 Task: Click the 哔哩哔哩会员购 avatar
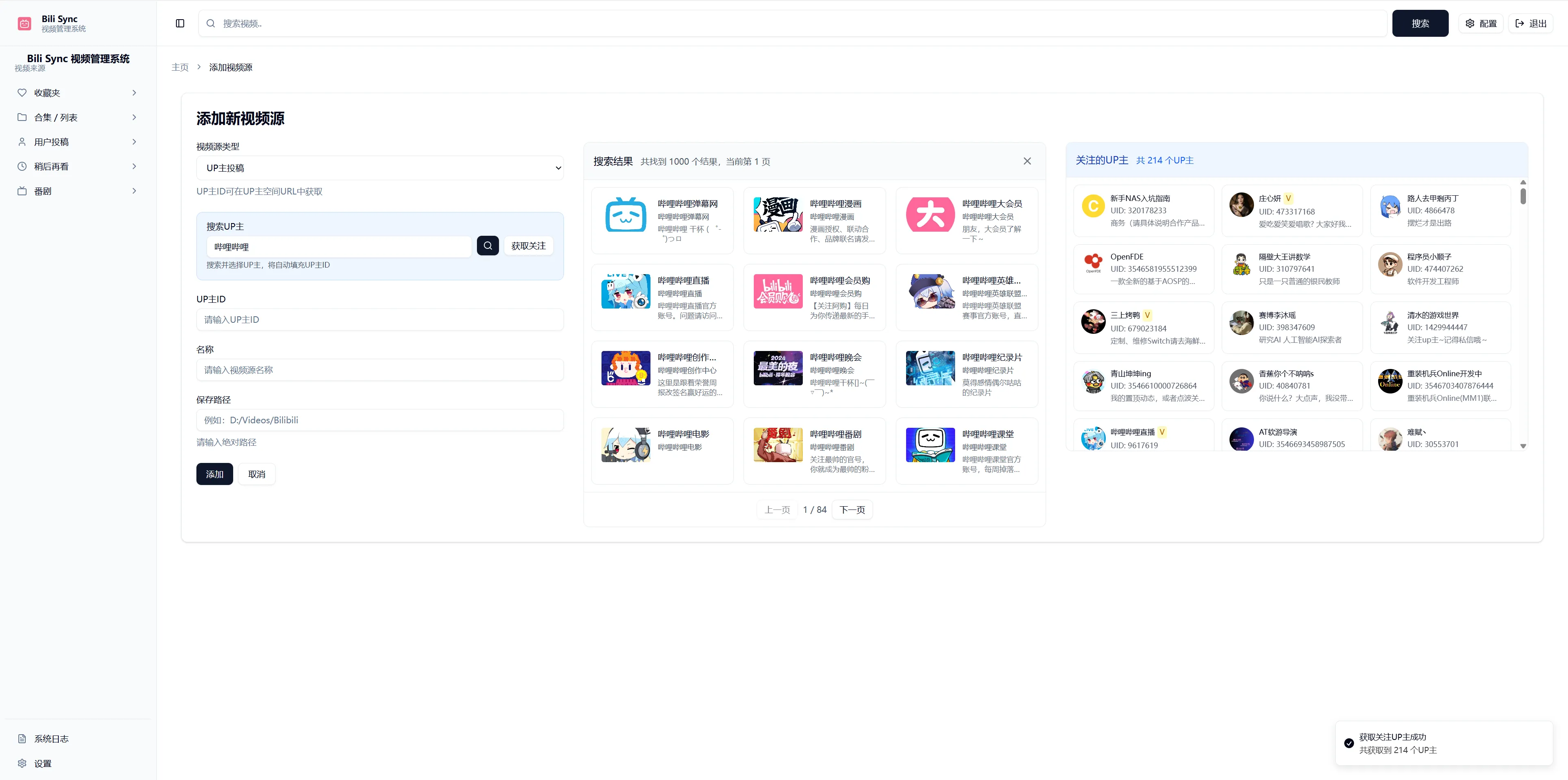[778, 291]
